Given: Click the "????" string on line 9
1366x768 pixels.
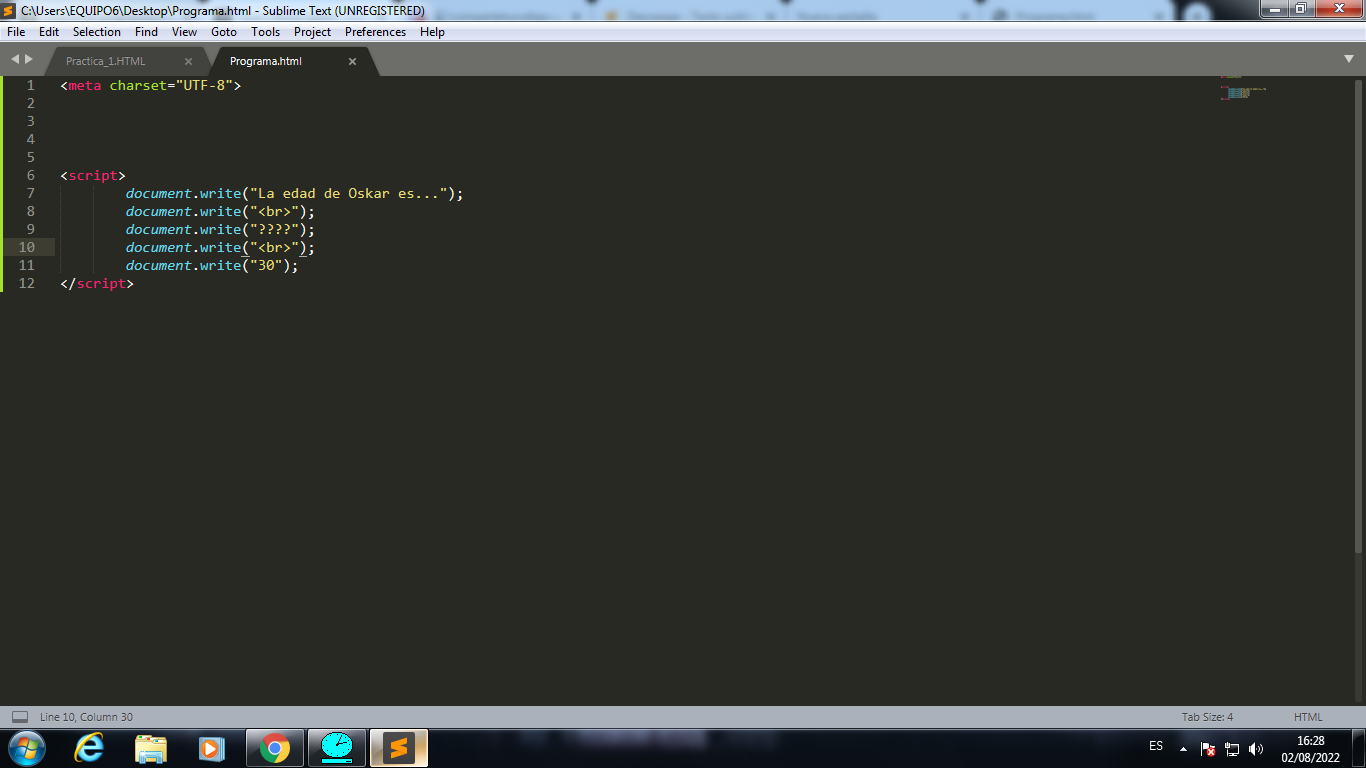Looking at the screenshot, I should coord(275,229).
